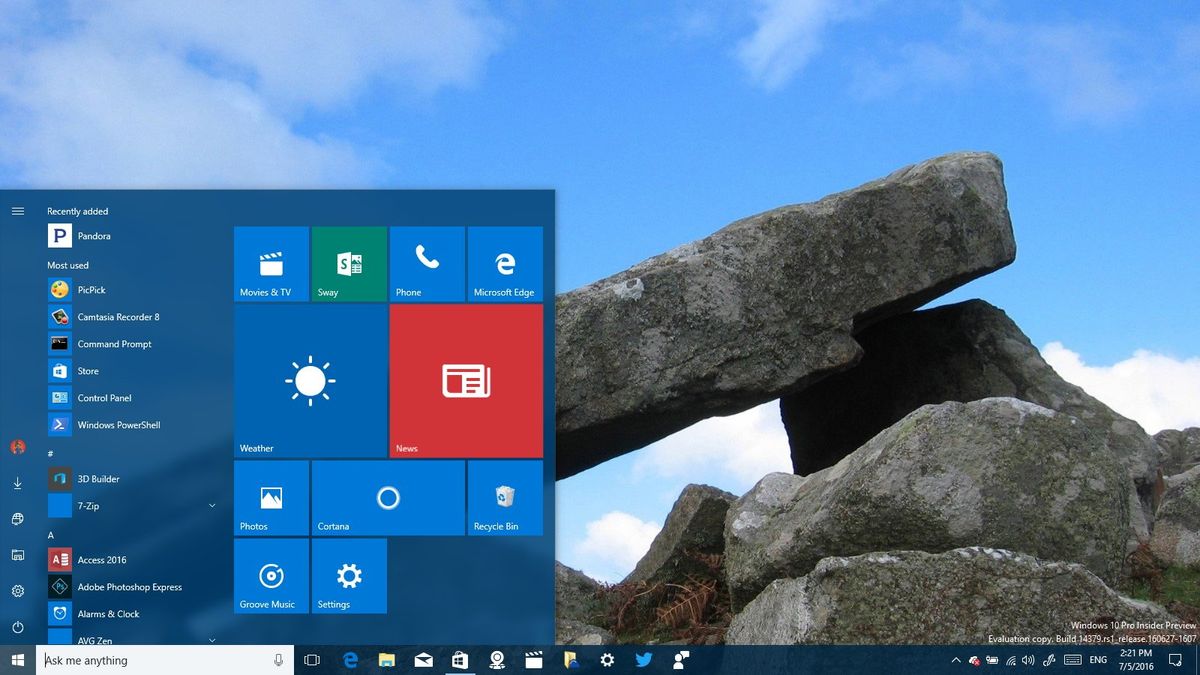
Task: Launch Windows PowerShell from Most used
Action: coord(120,424)
